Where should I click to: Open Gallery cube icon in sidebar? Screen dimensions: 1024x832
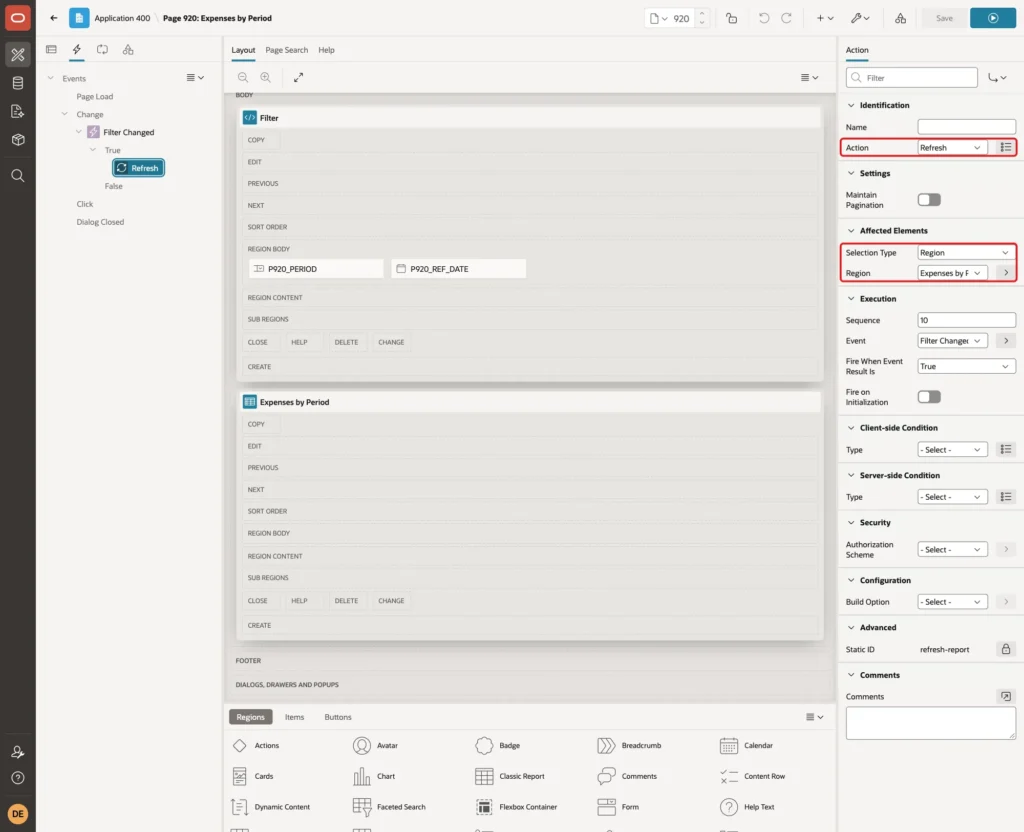coord(18,139)
